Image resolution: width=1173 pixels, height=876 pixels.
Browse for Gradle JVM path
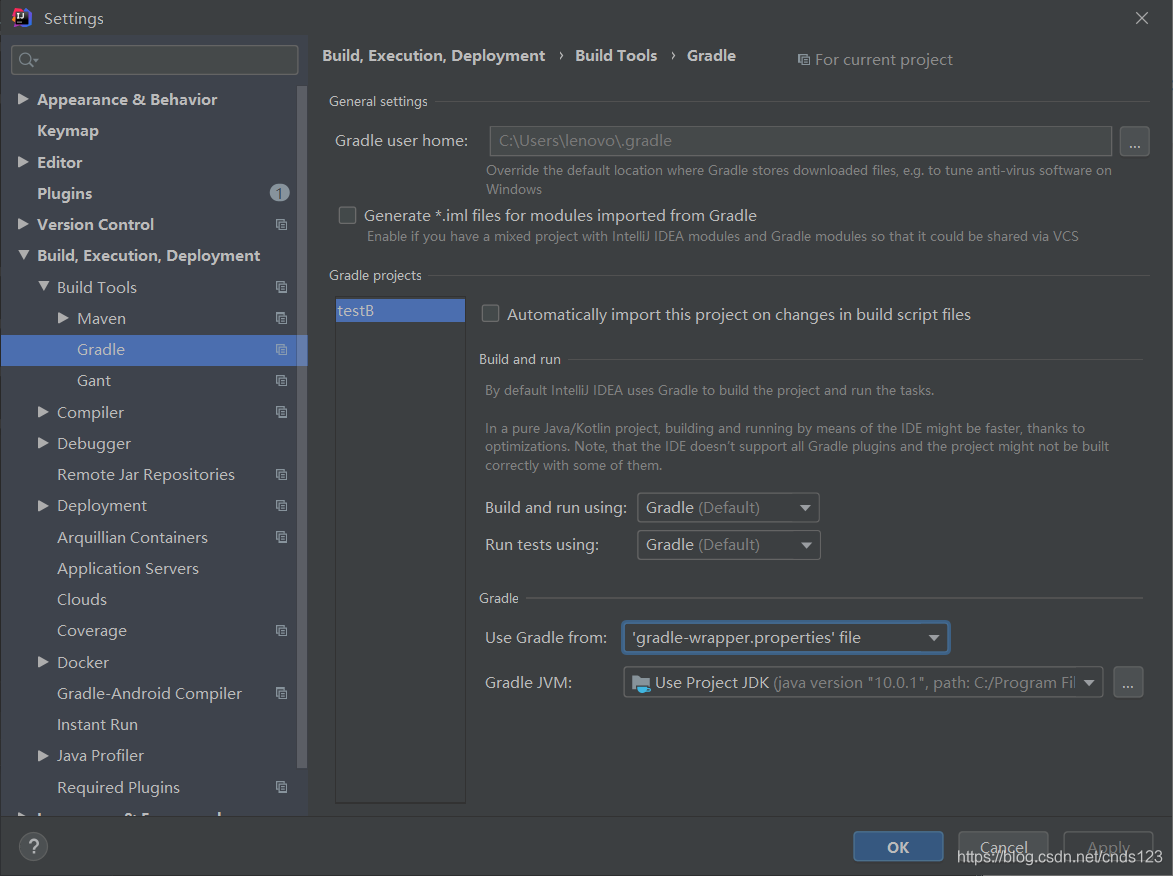pos(1128,682)
